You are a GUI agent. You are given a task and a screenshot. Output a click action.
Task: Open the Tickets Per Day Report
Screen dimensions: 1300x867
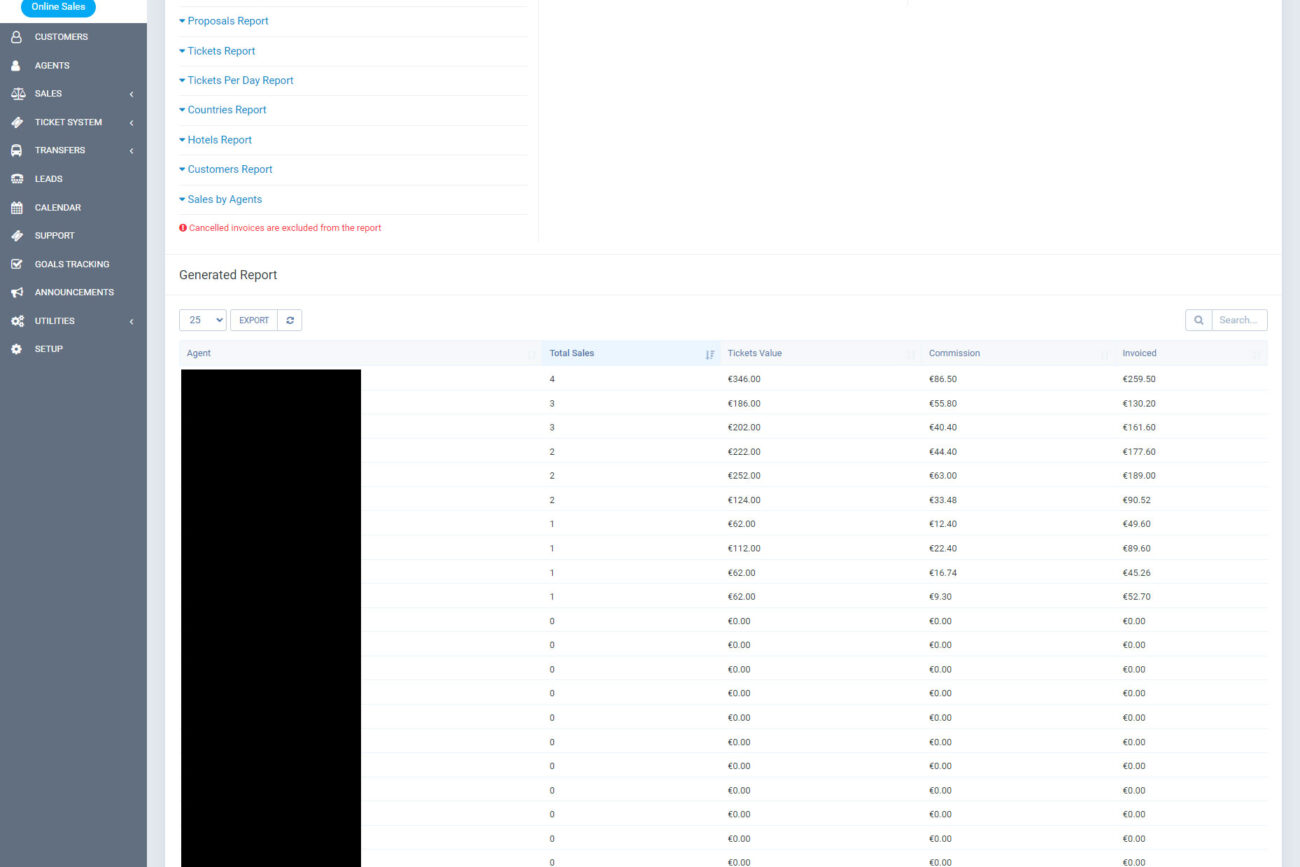point(240,80)
